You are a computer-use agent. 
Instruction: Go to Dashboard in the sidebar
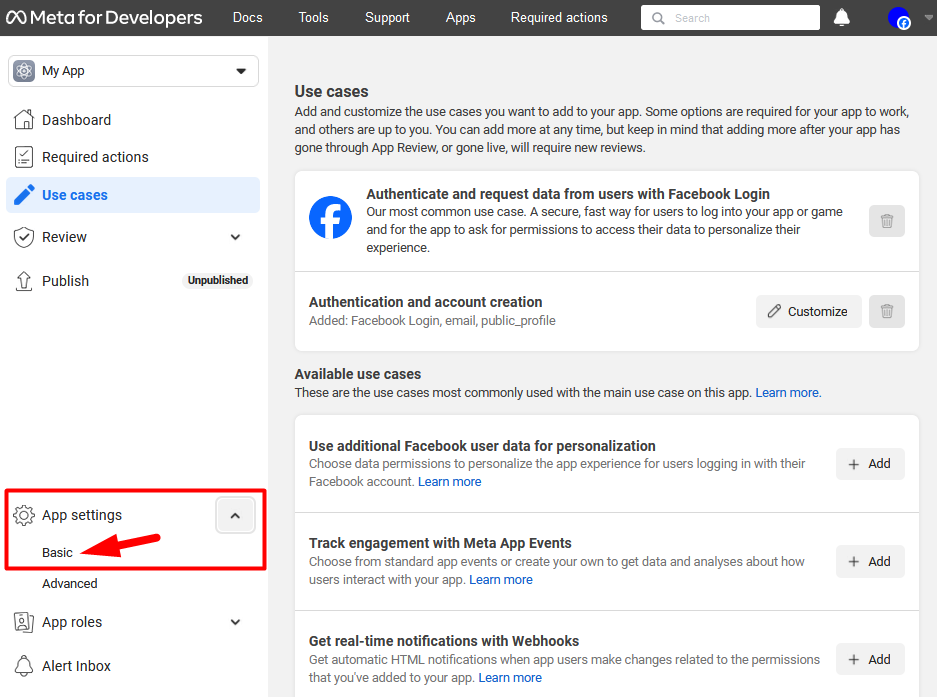(76, 120)
